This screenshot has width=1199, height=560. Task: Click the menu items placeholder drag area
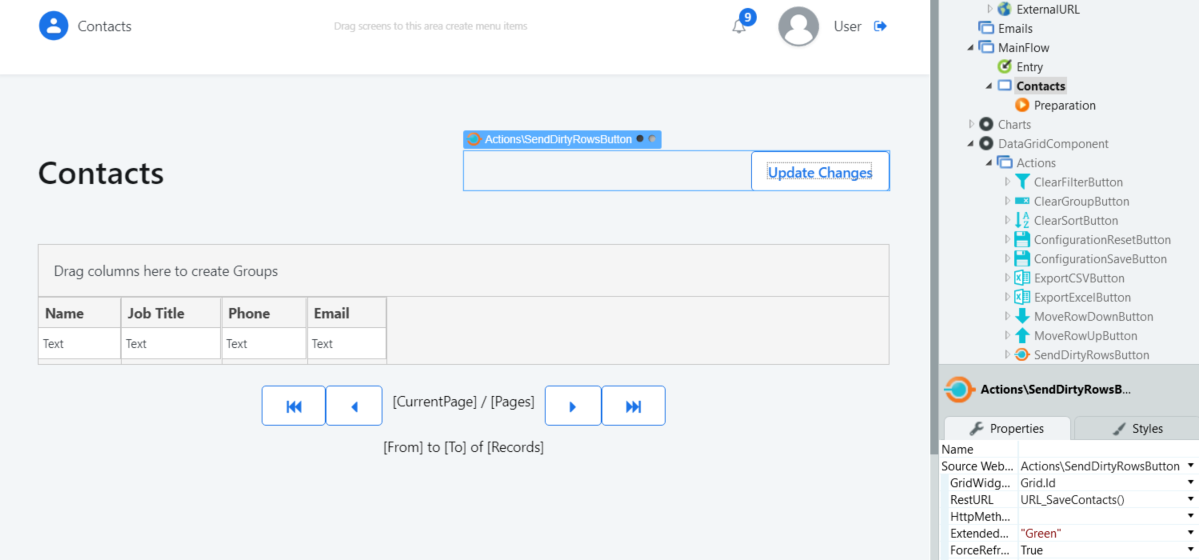431,26
